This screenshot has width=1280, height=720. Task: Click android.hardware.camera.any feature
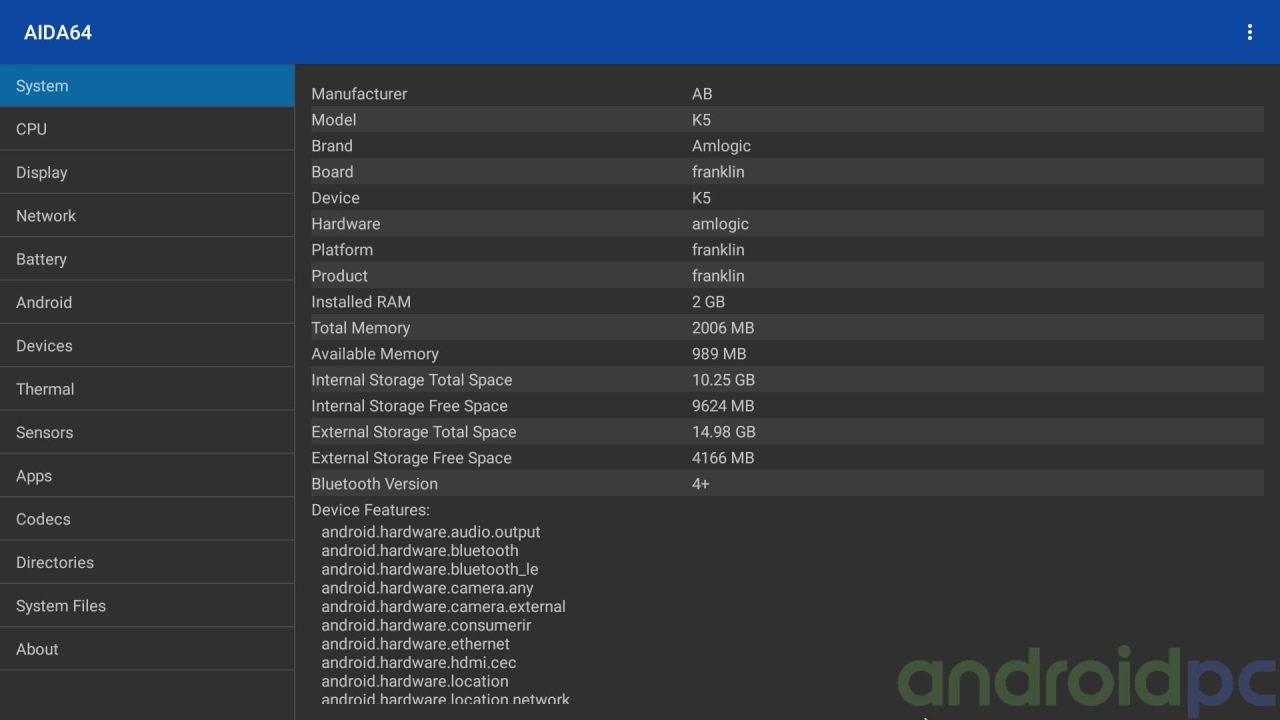click(x=427, y=588)
